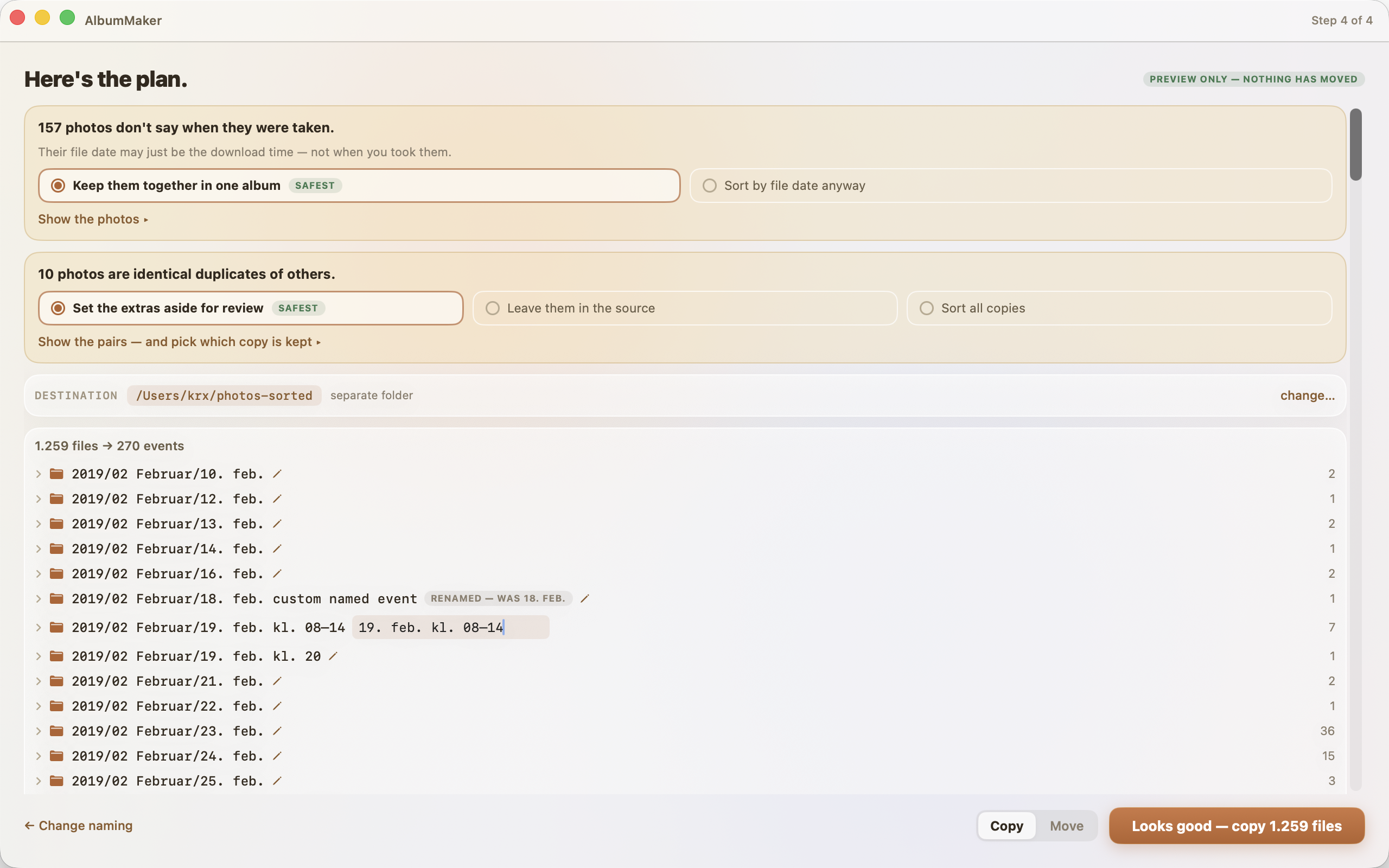Expand the 2019/02 Februar/12. feb. folder
This screenshot has width=1389, height=868.
click(39, 499)
